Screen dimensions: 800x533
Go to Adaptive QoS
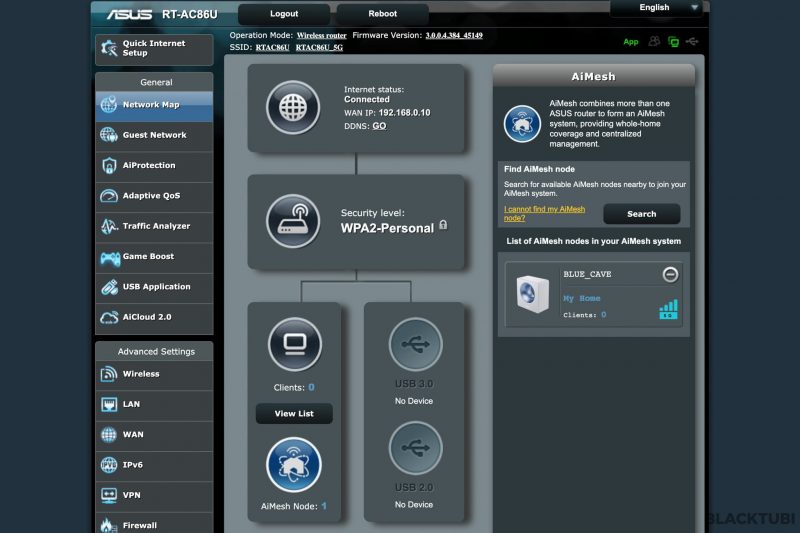(x=154, y=196)
